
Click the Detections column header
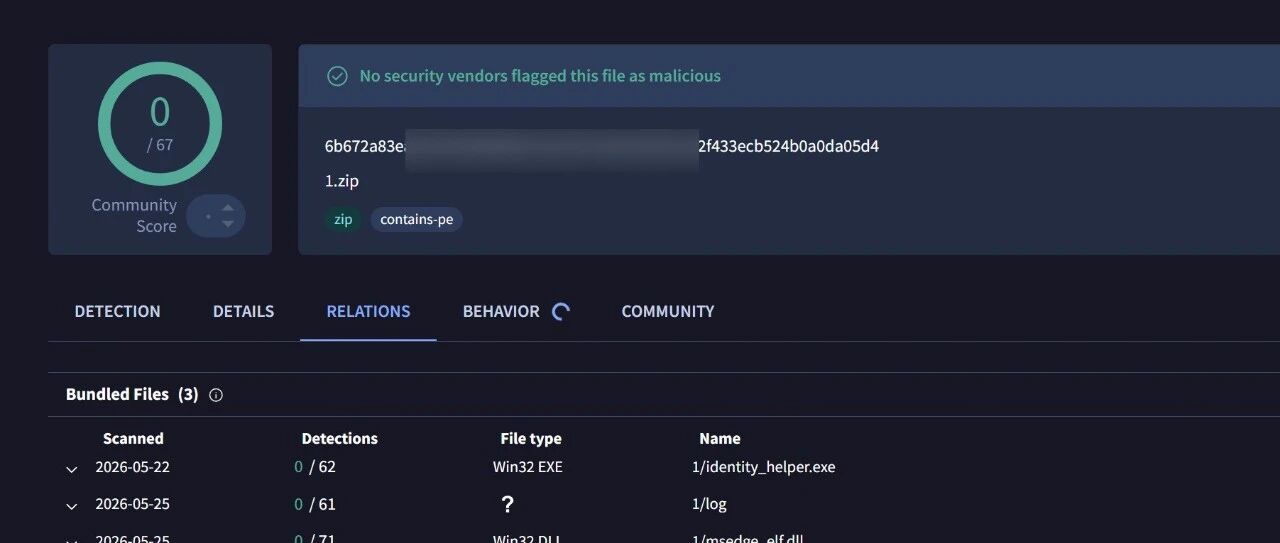click(340, 438)
